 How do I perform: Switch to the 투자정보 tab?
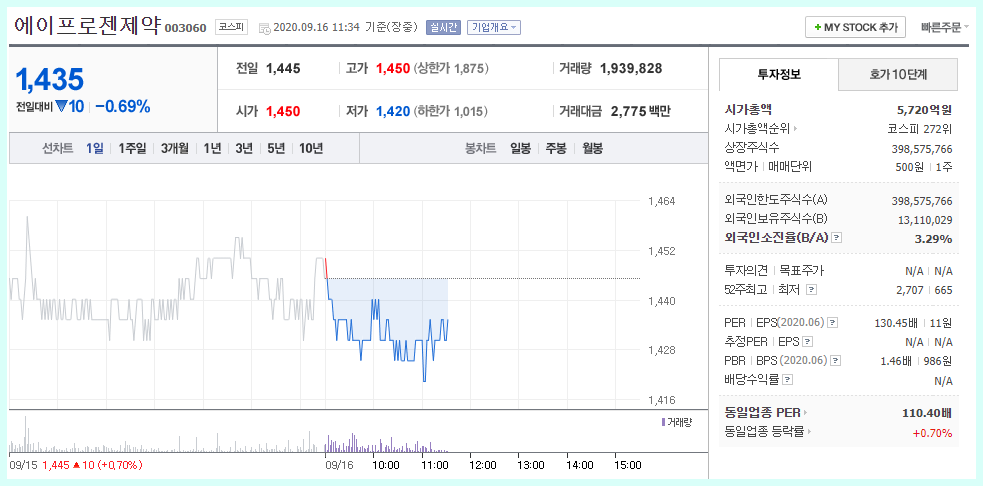[x=779, y=75]
